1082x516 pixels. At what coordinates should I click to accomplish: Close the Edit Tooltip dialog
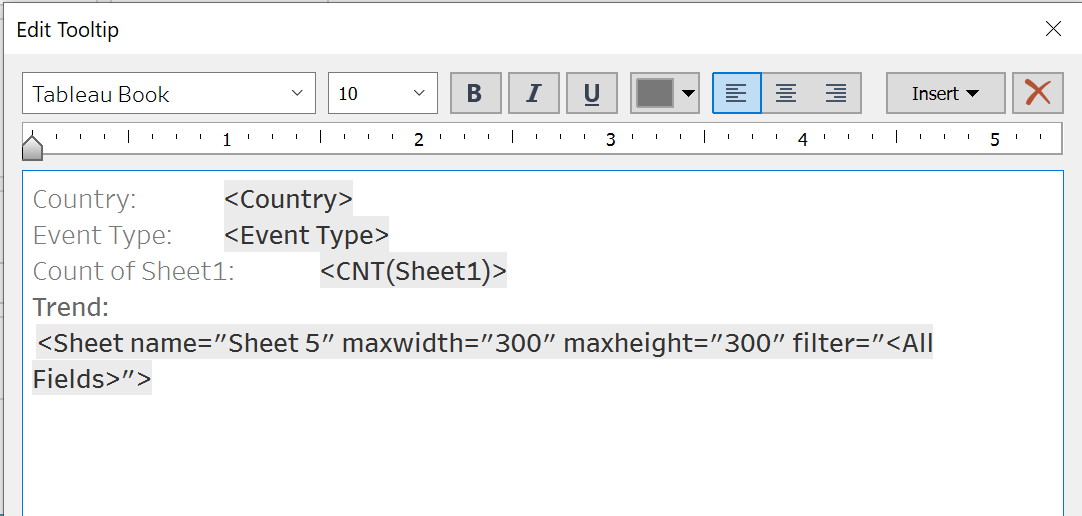coord(1053,29)
